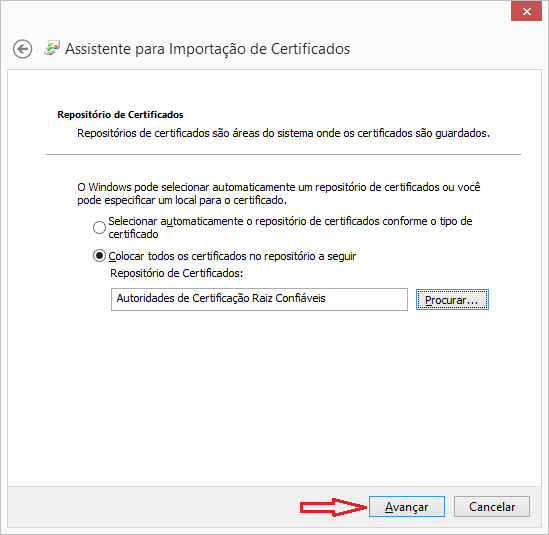The width and height of the screenshot is (549, 535).
Task: Click the 'Colocar todos os certificados no repositório' label
Action: pos(232,256)
